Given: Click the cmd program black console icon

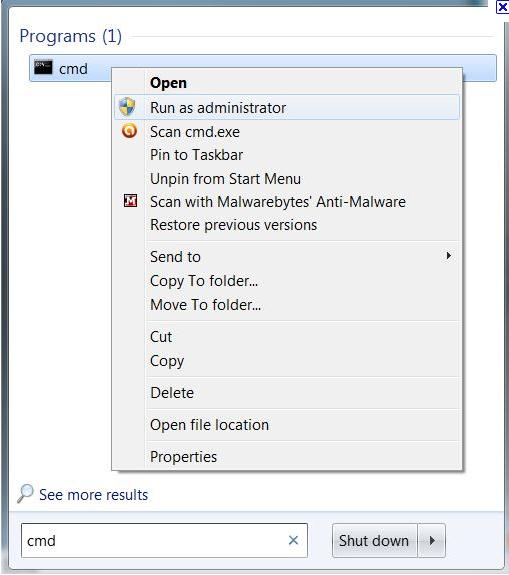Looking at the screenshot, I should point(43,67).
